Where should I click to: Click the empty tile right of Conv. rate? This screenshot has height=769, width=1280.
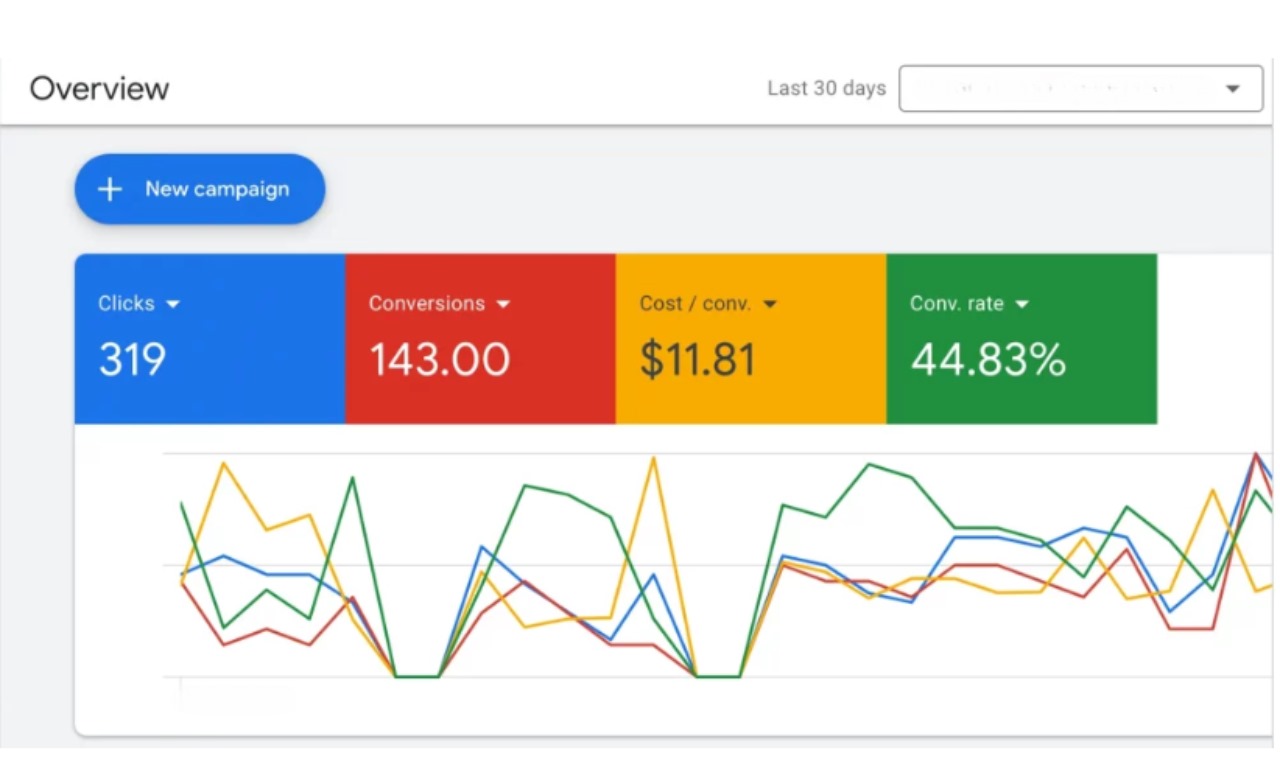point(1215,339)
